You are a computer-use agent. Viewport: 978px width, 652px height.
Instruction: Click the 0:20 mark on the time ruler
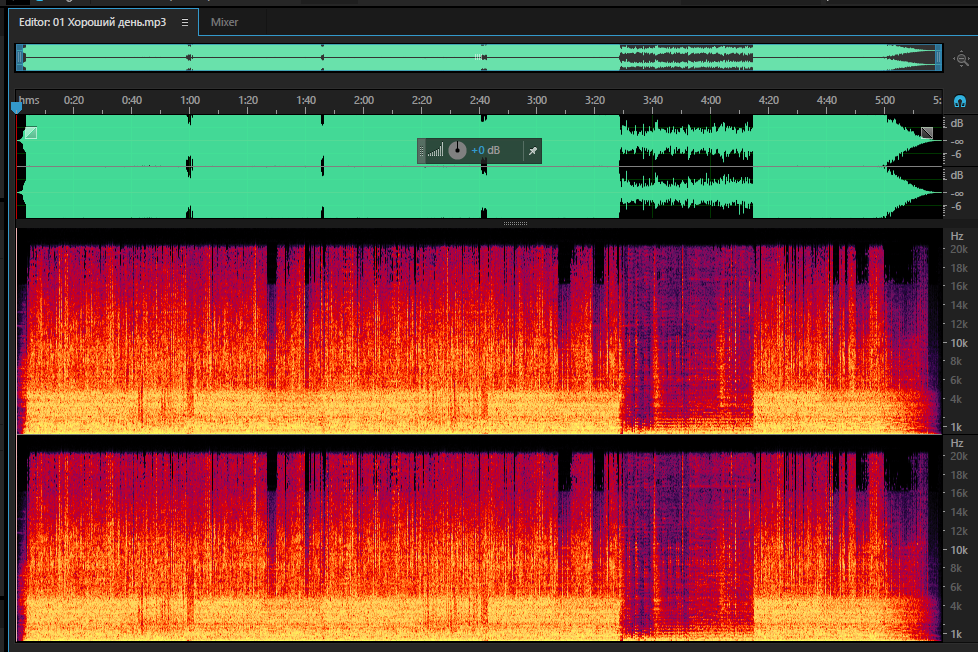[74, 100]
